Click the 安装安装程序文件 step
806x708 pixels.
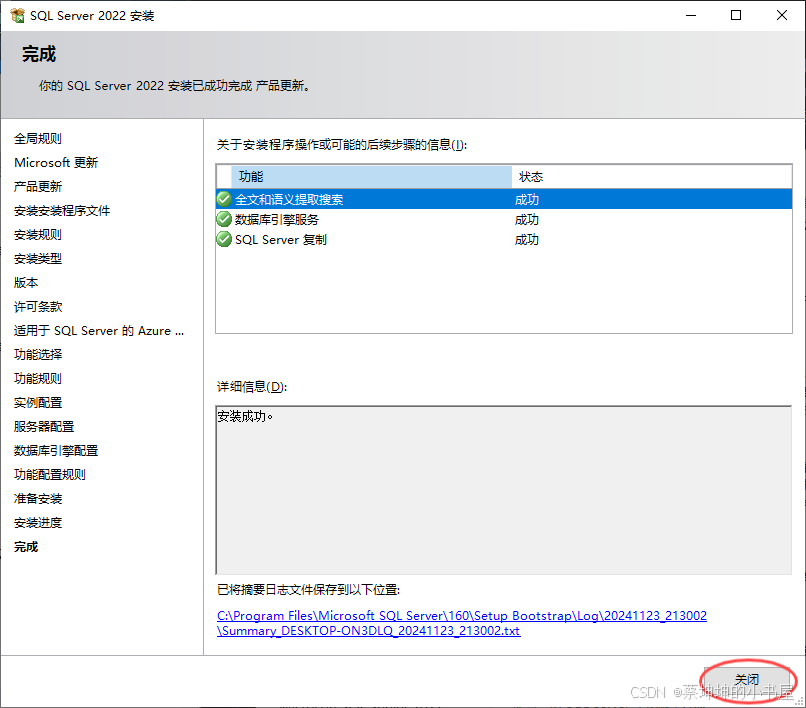tap(62, 210)
